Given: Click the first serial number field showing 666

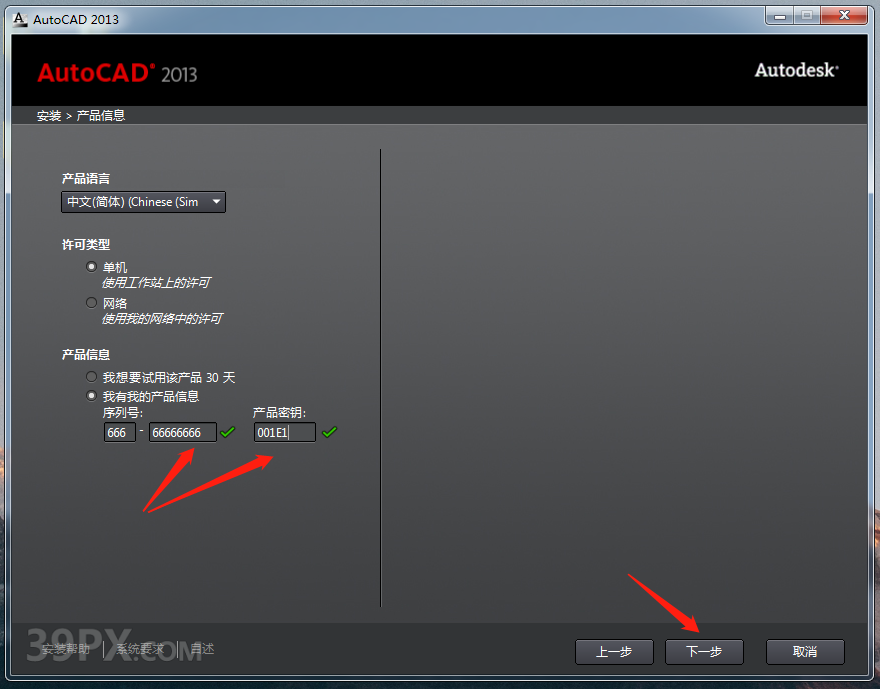Looking at the screenshot, I should tap(119, 432).
